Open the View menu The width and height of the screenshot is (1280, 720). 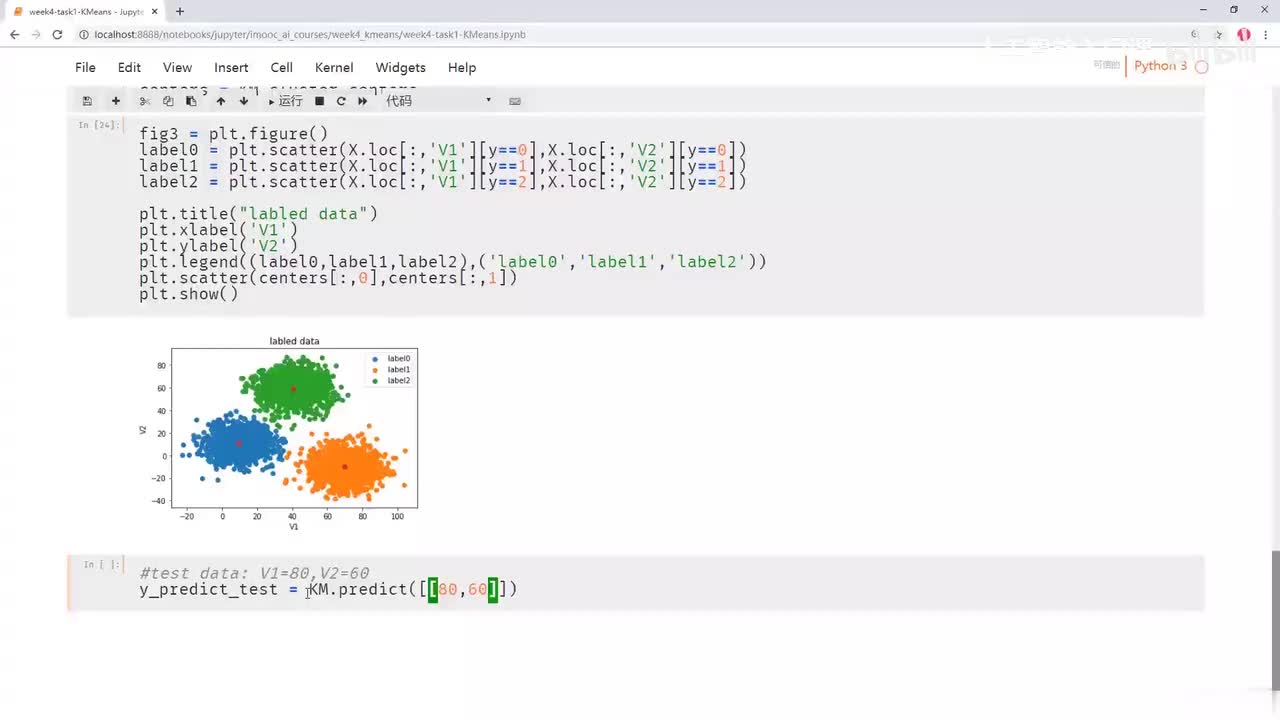[177, 68]
